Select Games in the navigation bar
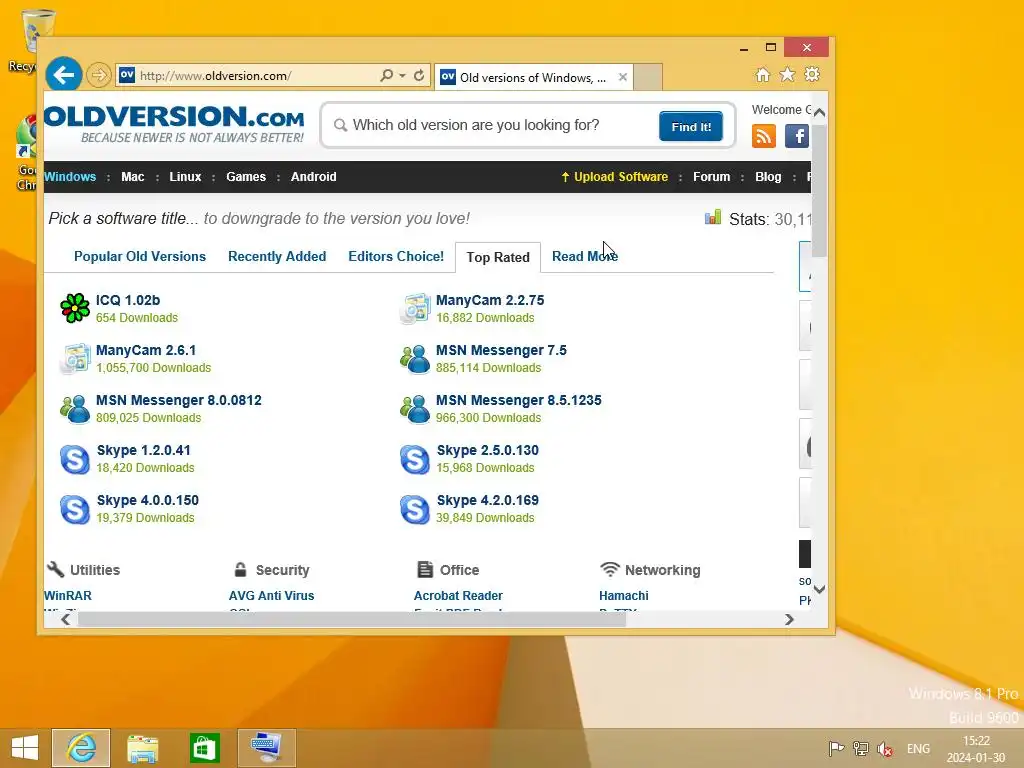 (246, 177)
